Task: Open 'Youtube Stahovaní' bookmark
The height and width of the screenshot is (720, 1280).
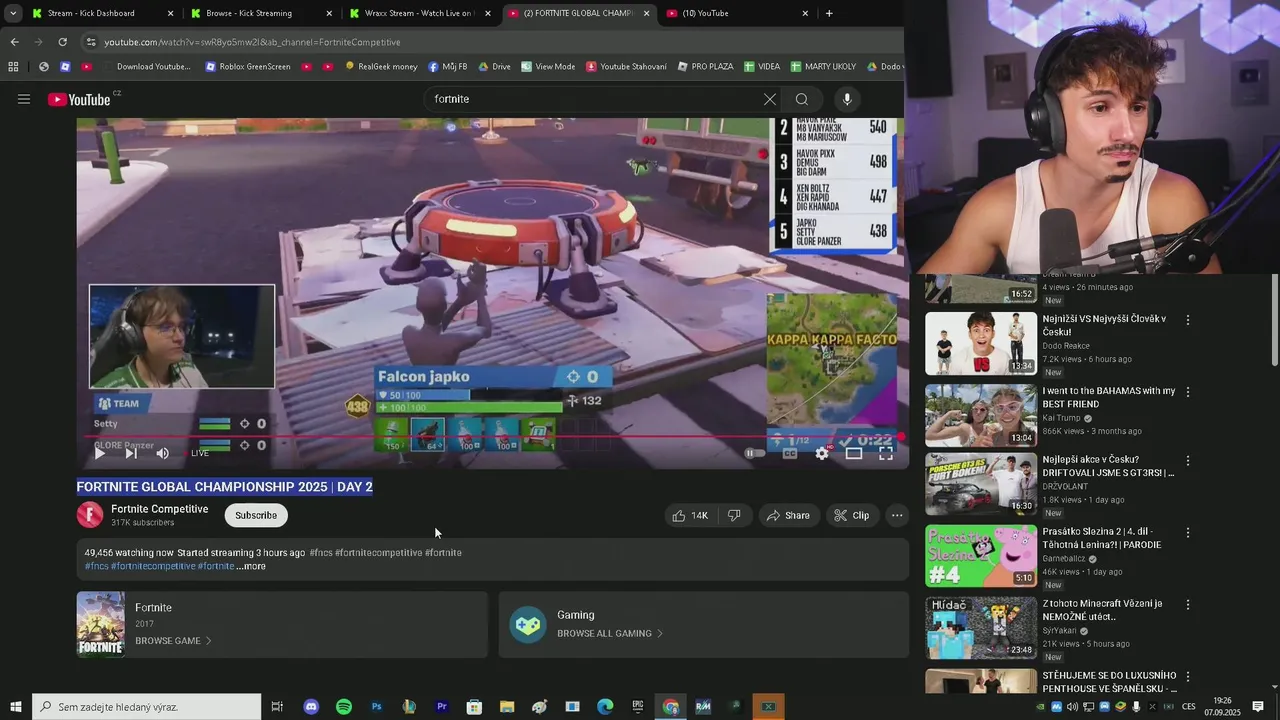Action: pos(626,67)
